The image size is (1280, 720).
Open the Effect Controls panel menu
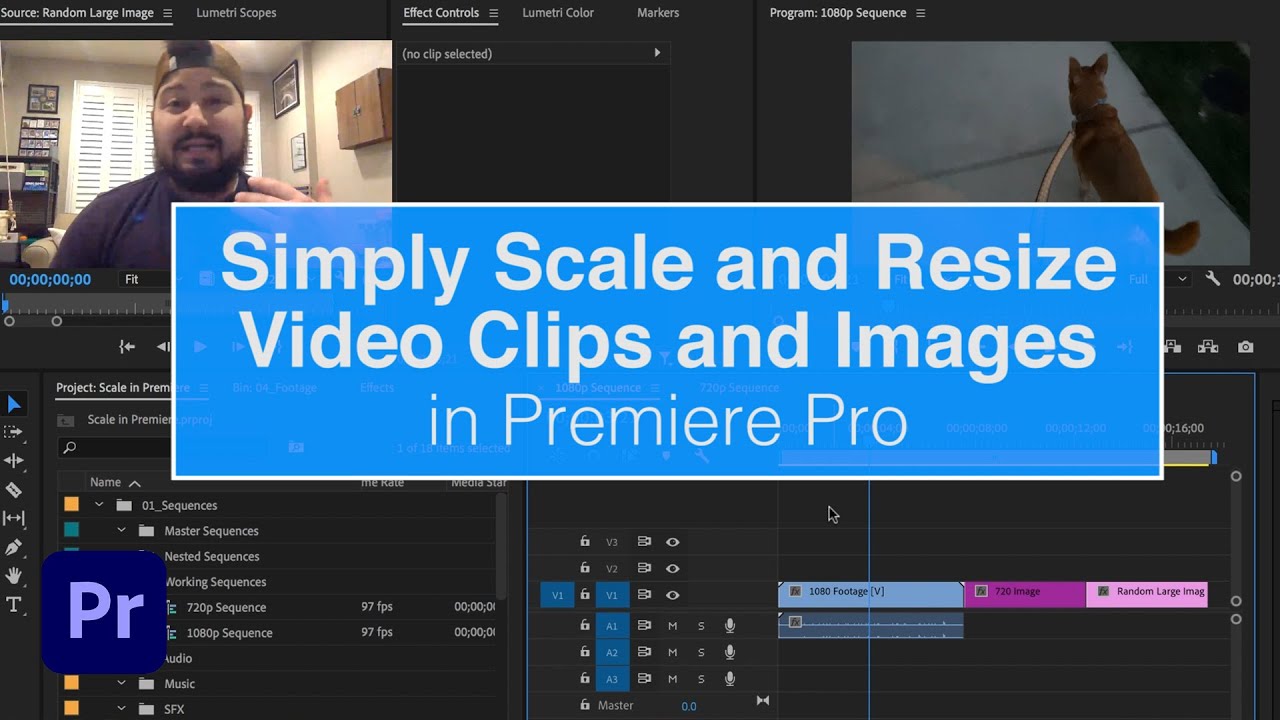[x=492, y=13]
